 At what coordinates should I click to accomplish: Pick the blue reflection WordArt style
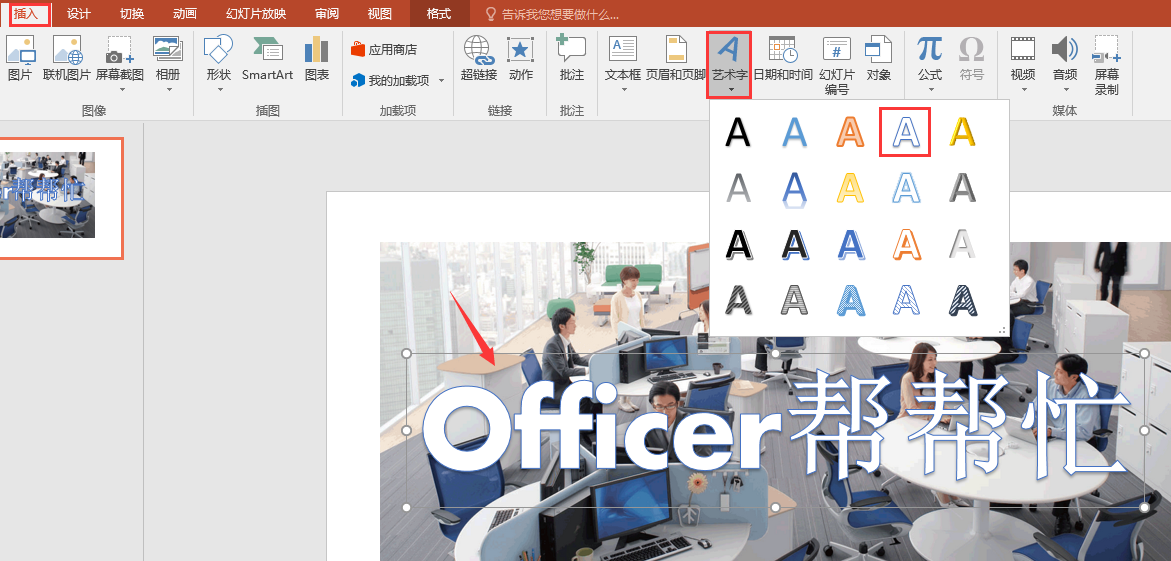click(x=794, y=188)
